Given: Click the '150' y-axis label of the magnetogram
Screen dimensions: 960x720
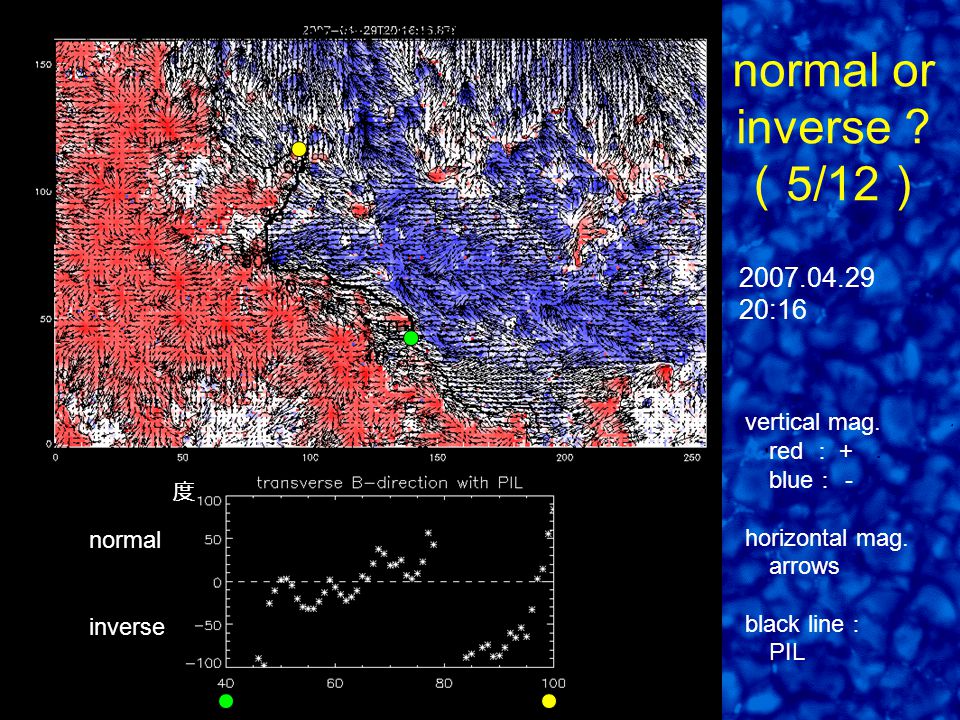Looking at the screenshot, I should 43,64.
